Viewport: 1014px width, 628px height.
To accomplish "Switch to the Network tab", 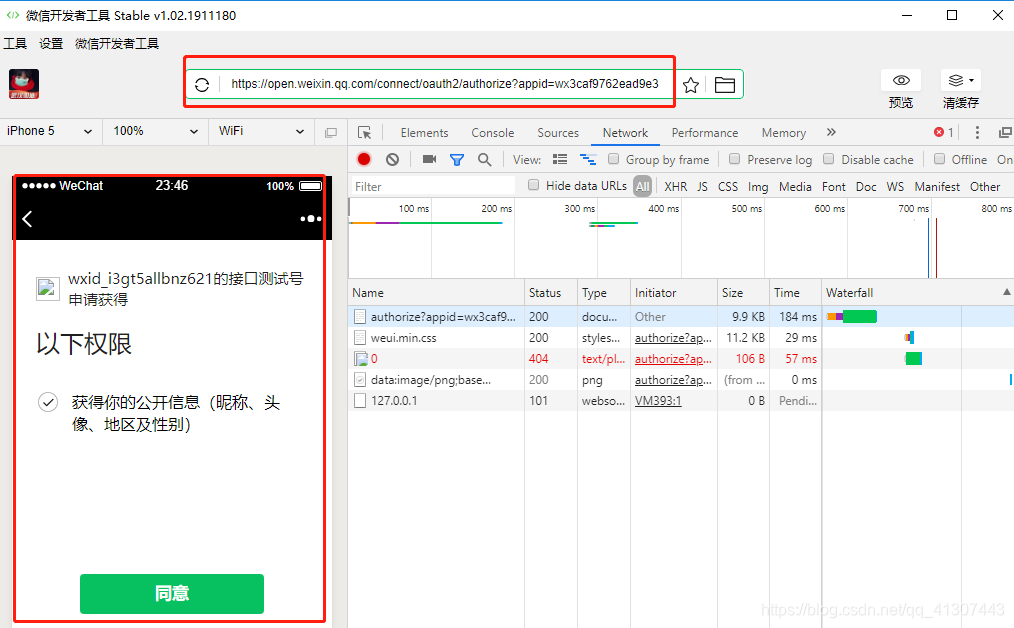I will point(625,133).
